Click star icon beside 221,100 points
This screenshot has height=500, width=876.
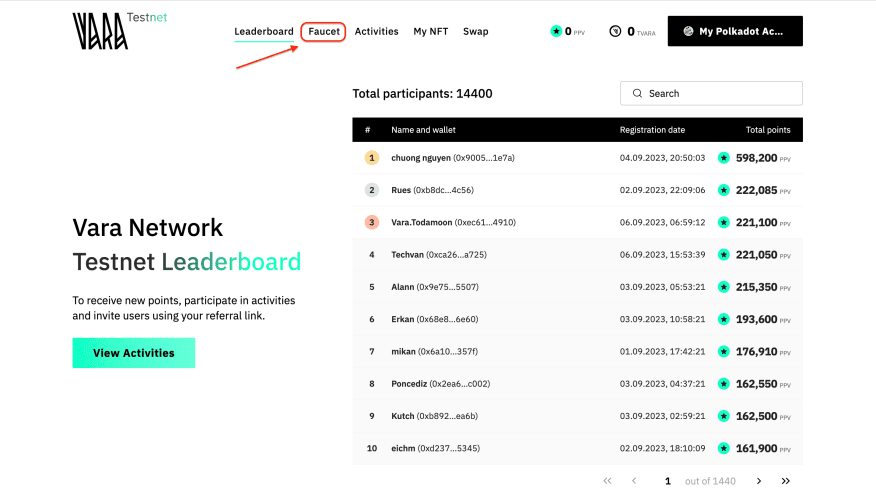click(x=723, y=222)
